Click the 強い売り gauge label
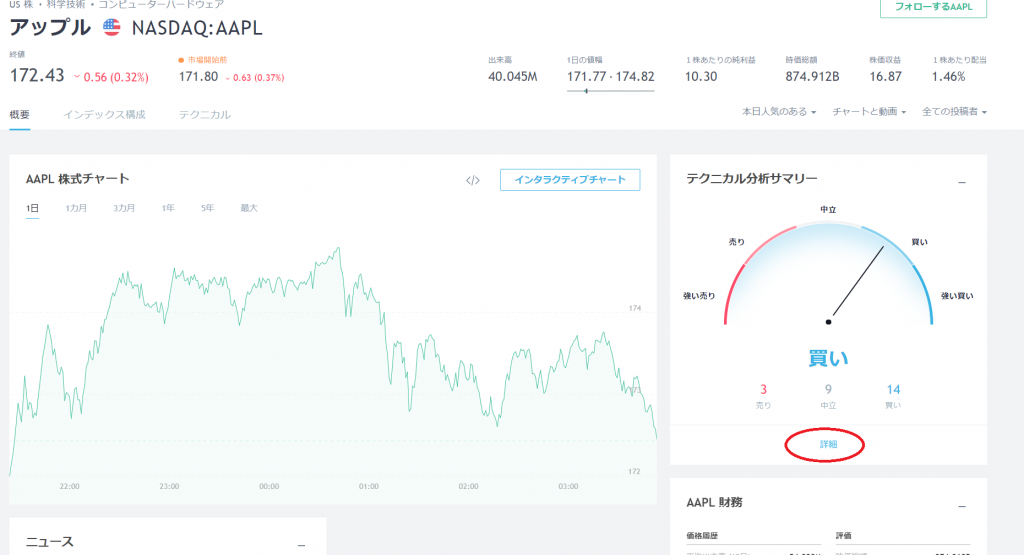Image resolution: width=1024 pixels, height=555 pixels. 699,296
